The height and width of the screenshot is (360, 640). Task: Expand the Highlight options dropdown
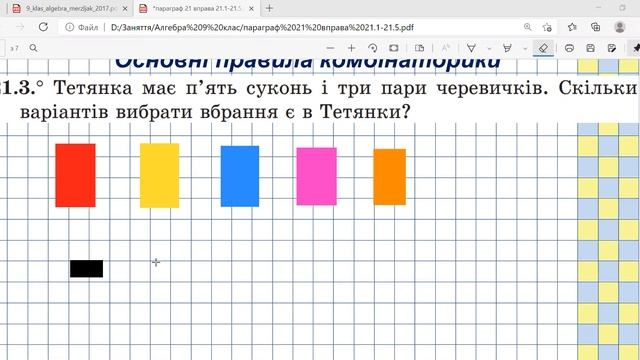(525, 49)
